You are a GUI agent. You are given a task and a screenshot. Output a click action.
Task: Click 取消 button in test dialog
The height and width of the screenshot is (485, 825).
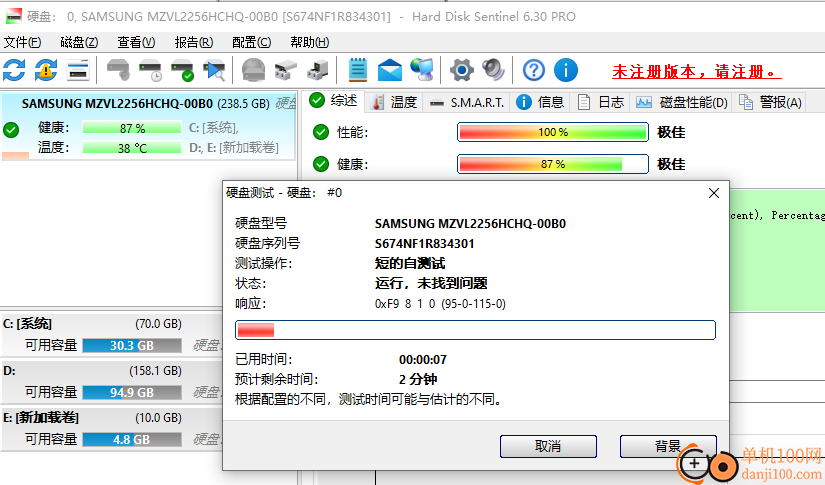tap(548, 447)
